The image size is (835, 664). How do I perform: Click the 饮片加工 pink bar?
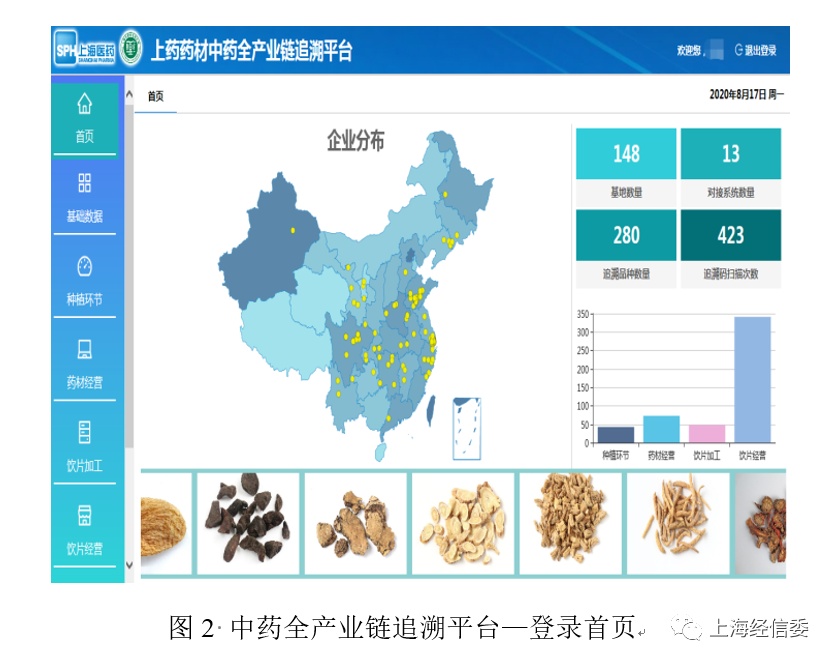click(x=707, y=433)
